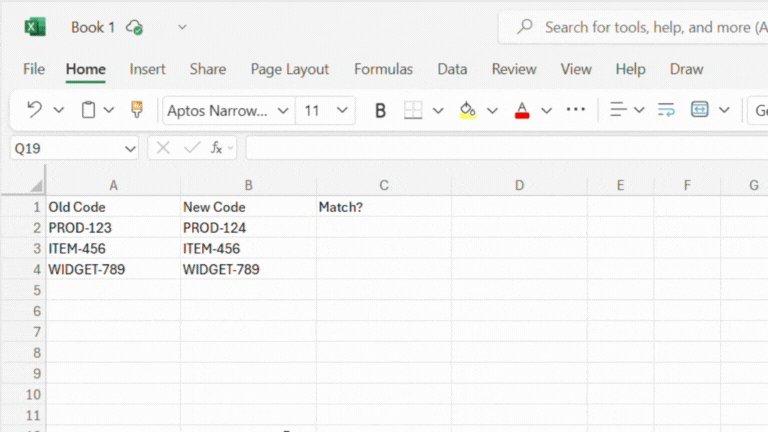The width and height of the screenshot is (768, 432).
Task: Open the Data tab
Action: [452, 69]
